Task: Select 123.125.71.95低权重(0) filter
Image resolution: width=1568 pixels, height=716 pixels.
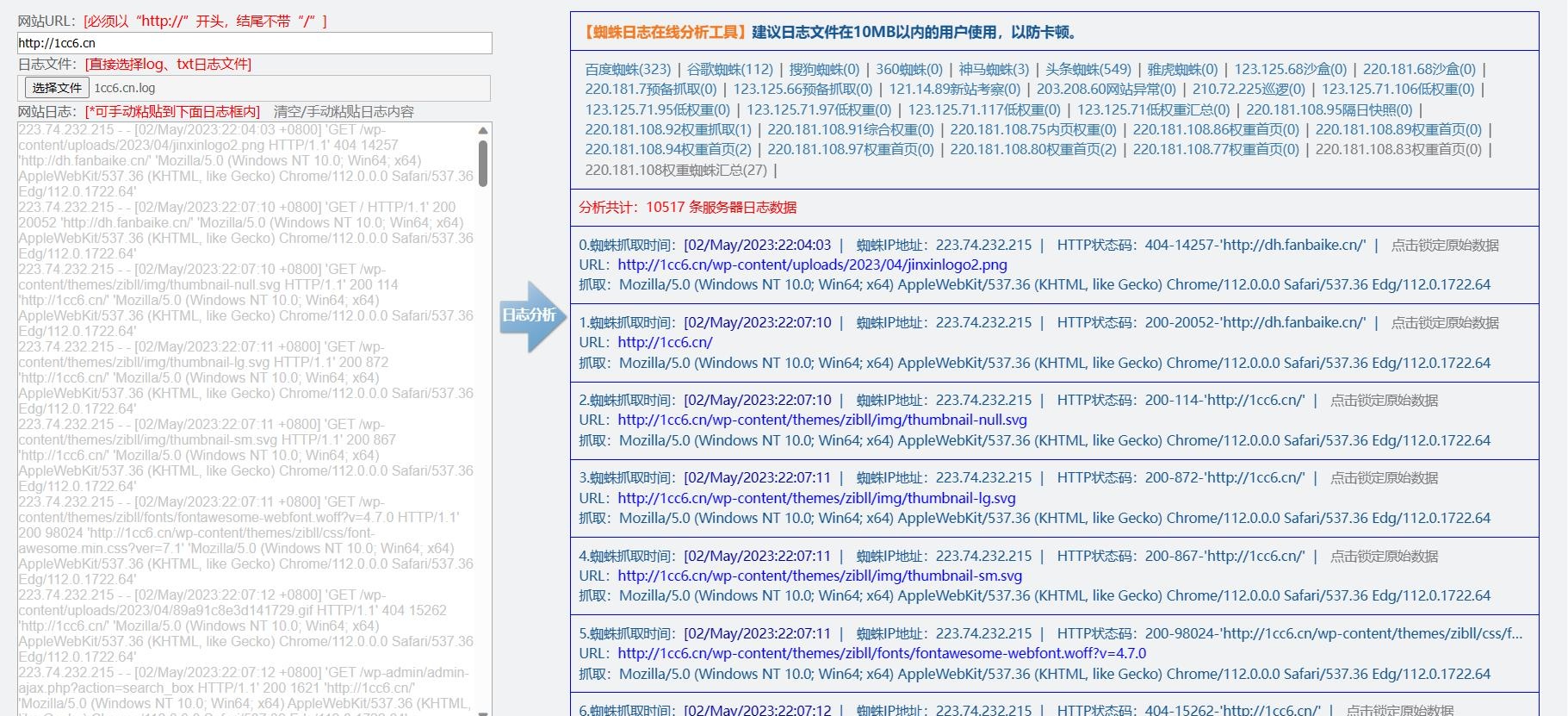Action: (657, 109)
